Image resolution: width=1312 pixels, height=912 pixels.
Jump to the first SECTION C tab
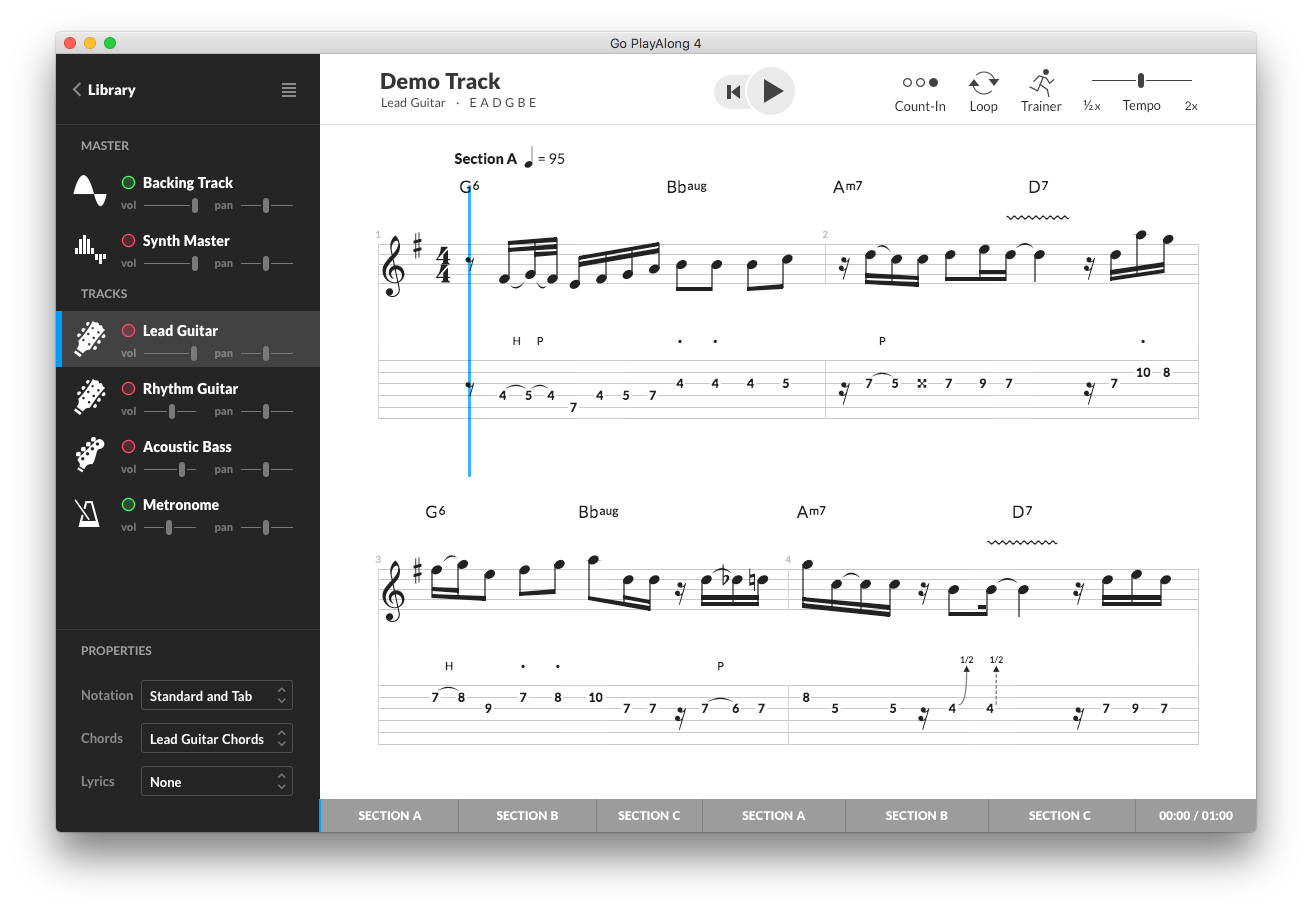point(649,816)
